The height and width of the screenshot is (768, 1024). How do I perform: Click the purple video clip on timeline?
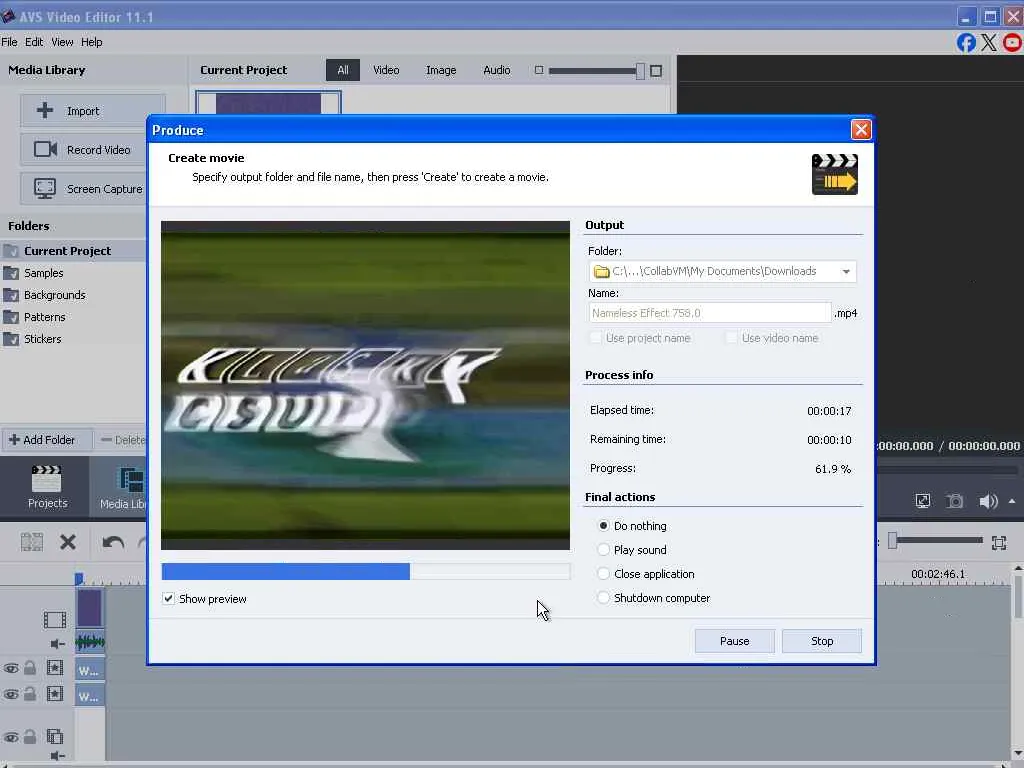coord(89,607)
